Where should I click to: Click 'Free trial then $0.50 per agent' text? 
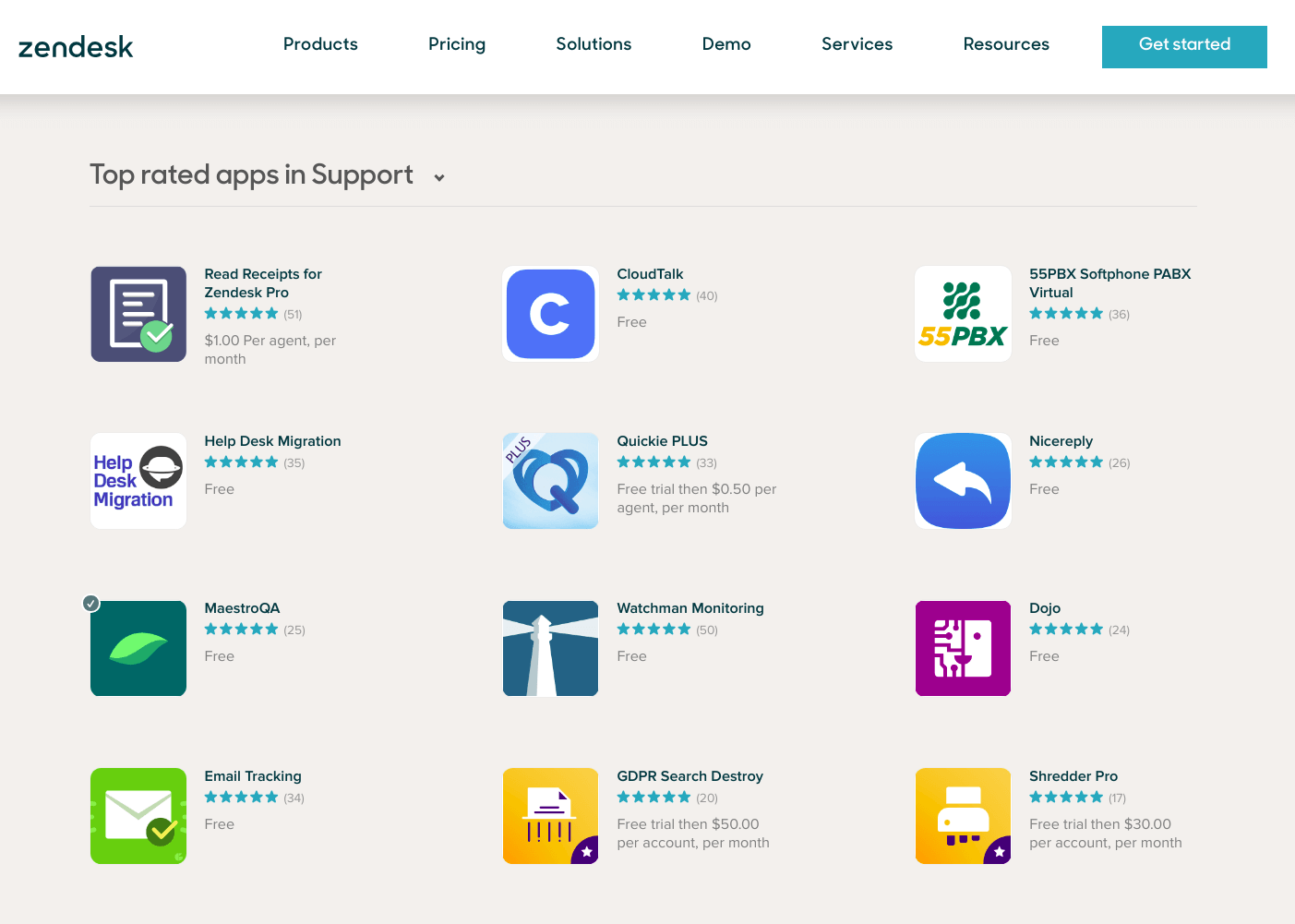(x=696, y=498)
